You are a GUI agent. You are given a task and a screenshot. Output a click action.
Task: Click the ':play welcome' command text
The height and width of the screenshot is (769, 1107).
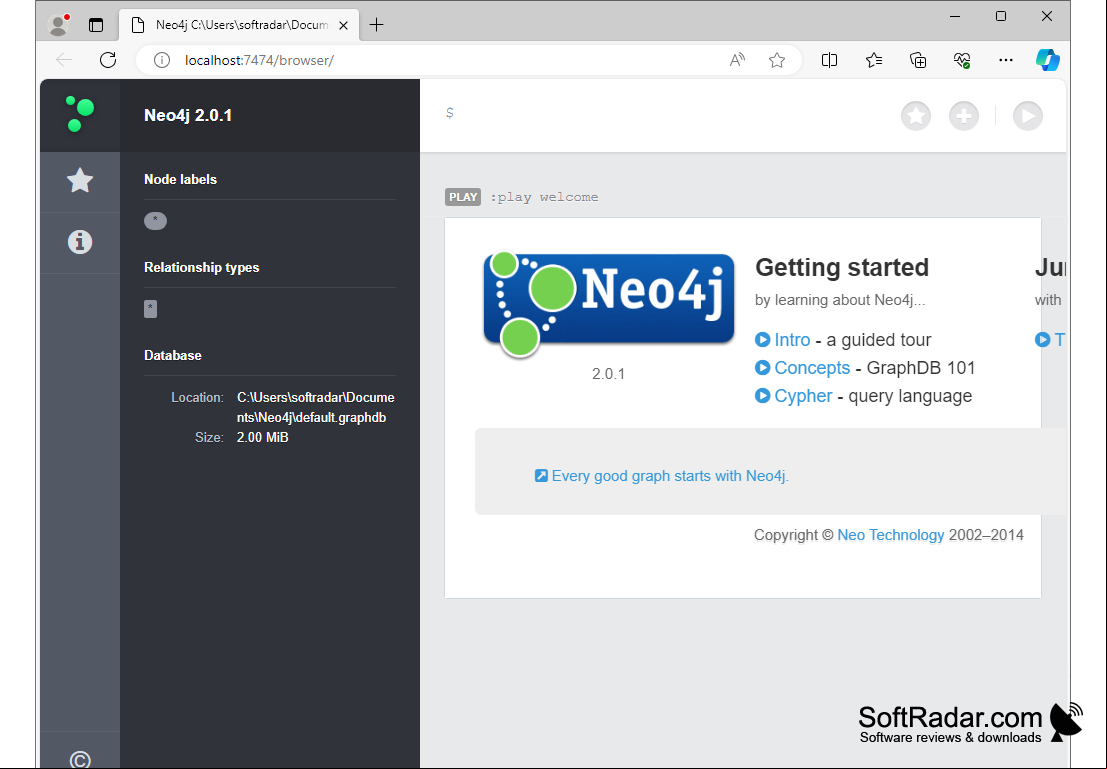544,197
